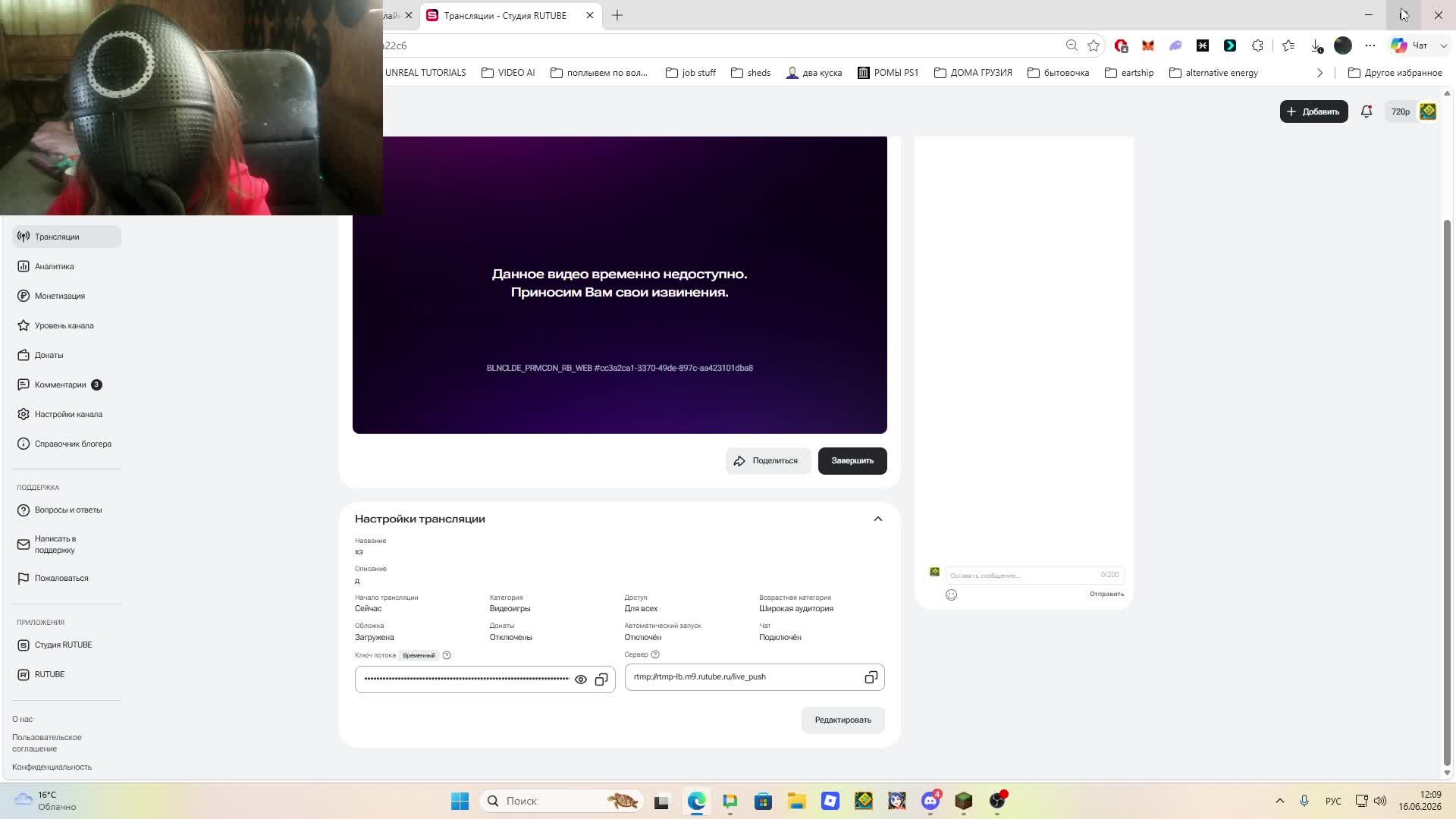1456x819 pixels.
Task: Click Сервер help icon
Action: point(655,654)
